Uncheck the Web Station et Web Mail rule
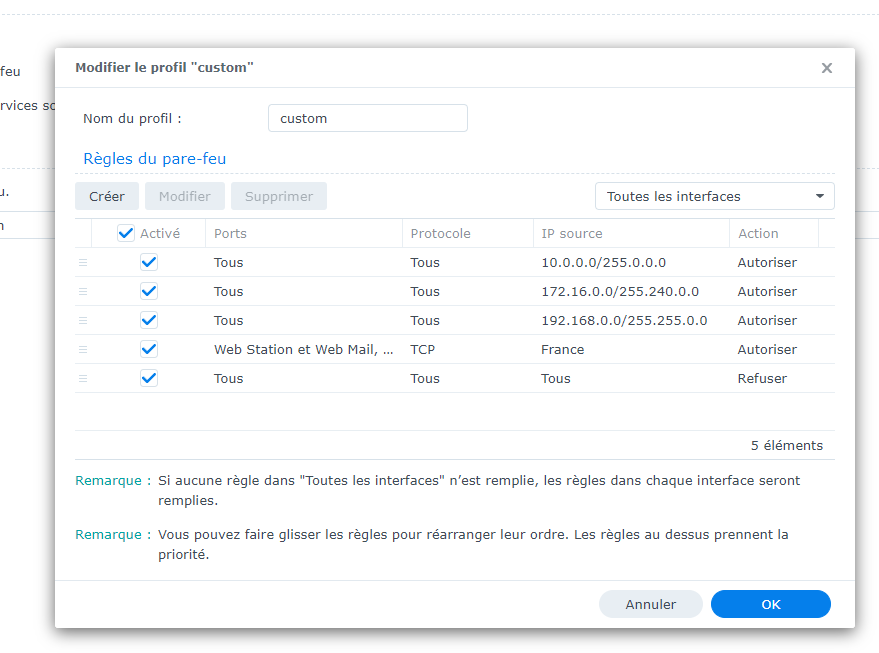Image resolution: width=879 pixels, height=653 pixels. point(149,349)
